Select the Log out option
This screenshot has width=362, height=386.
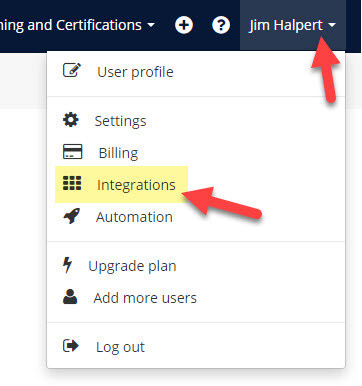pos(120,347)
